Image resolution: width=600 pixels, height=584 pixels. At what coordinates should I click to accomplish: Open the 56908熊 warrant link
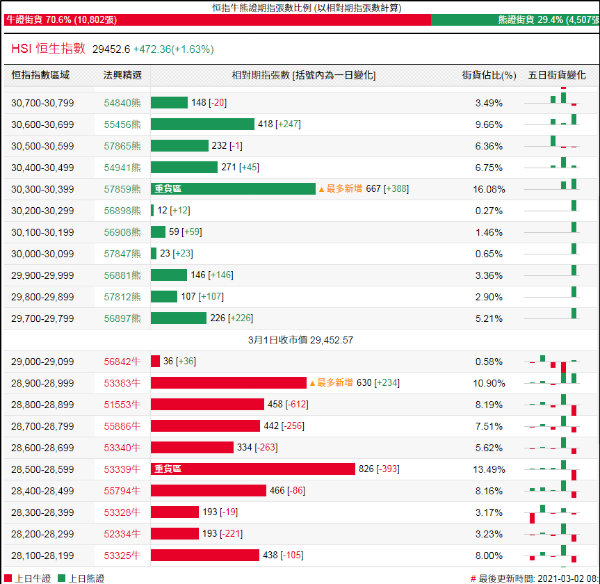(x=122, y=232)
